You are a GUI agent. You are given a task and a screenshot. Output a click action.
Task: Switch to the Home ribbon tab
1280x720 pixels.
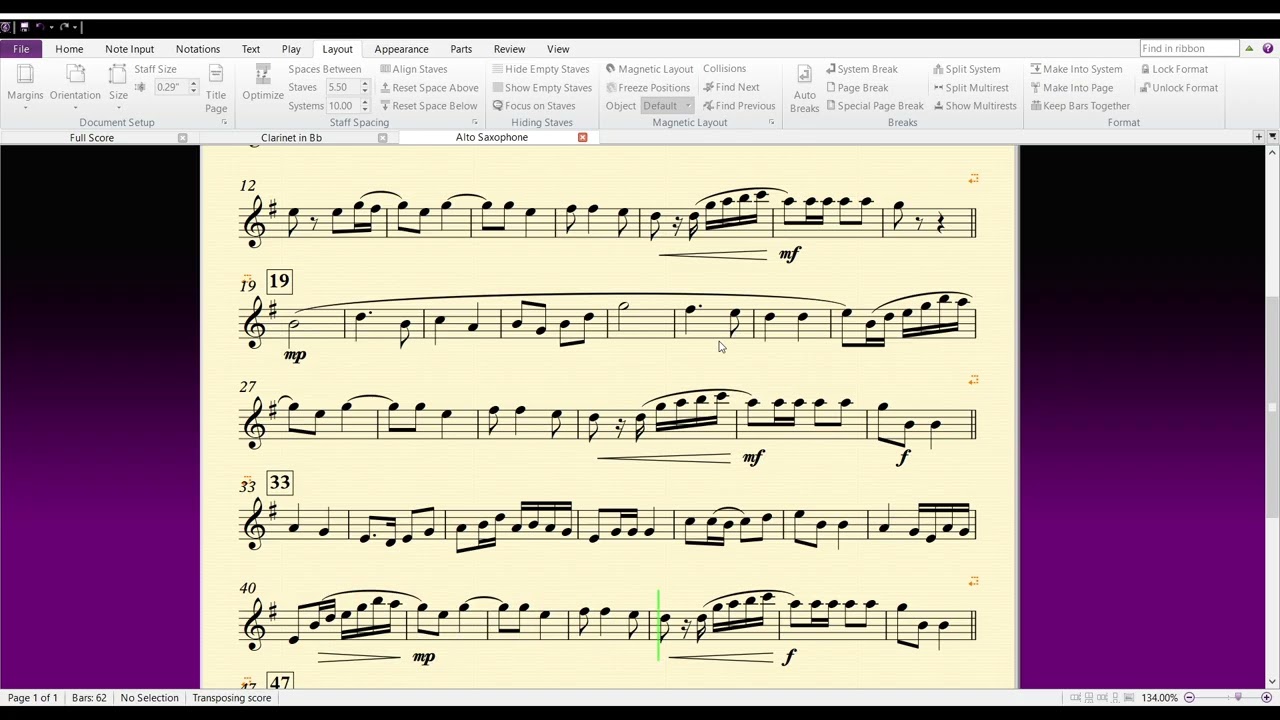point(69,48)
